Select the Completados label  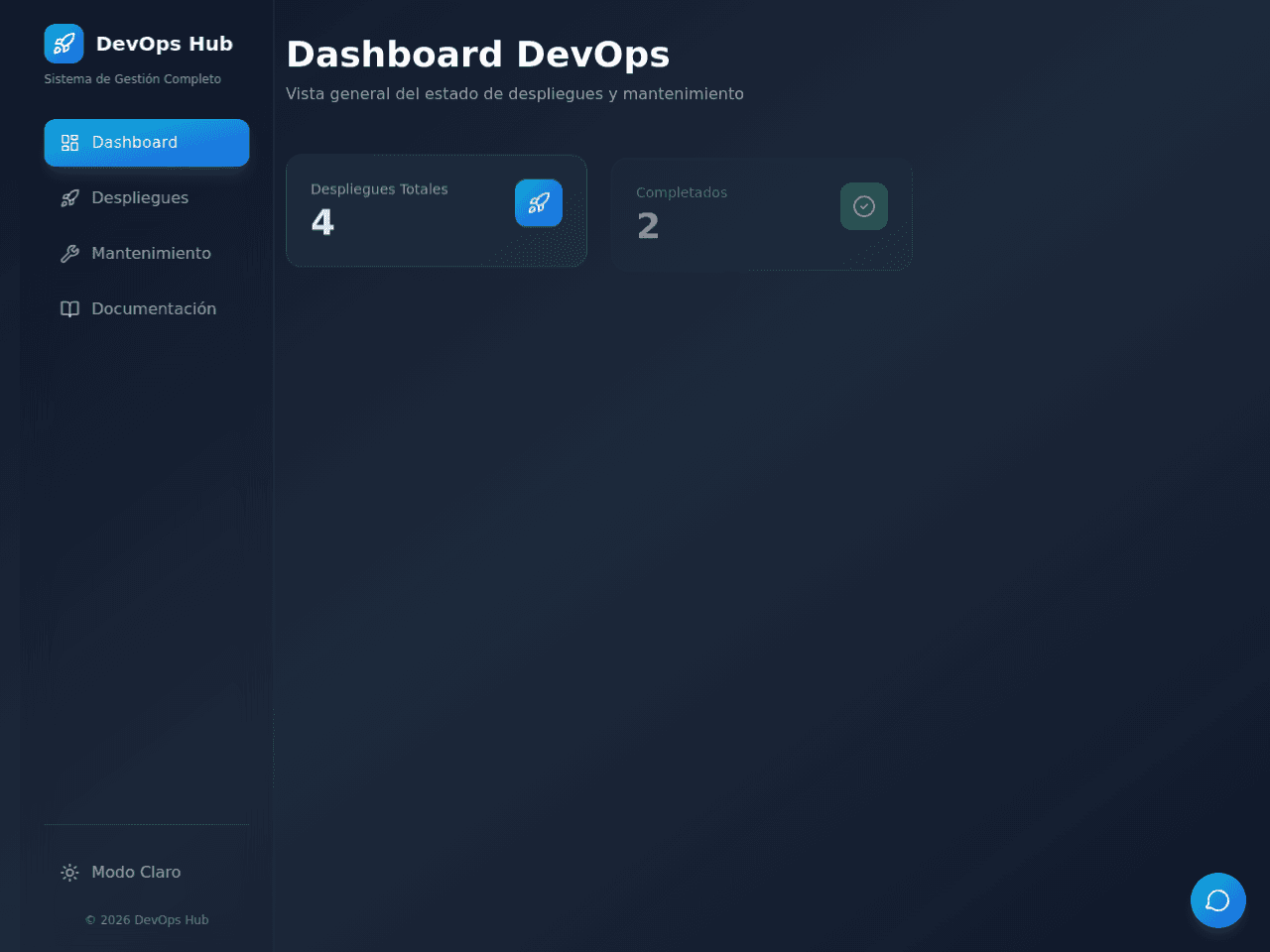(682, 192)
